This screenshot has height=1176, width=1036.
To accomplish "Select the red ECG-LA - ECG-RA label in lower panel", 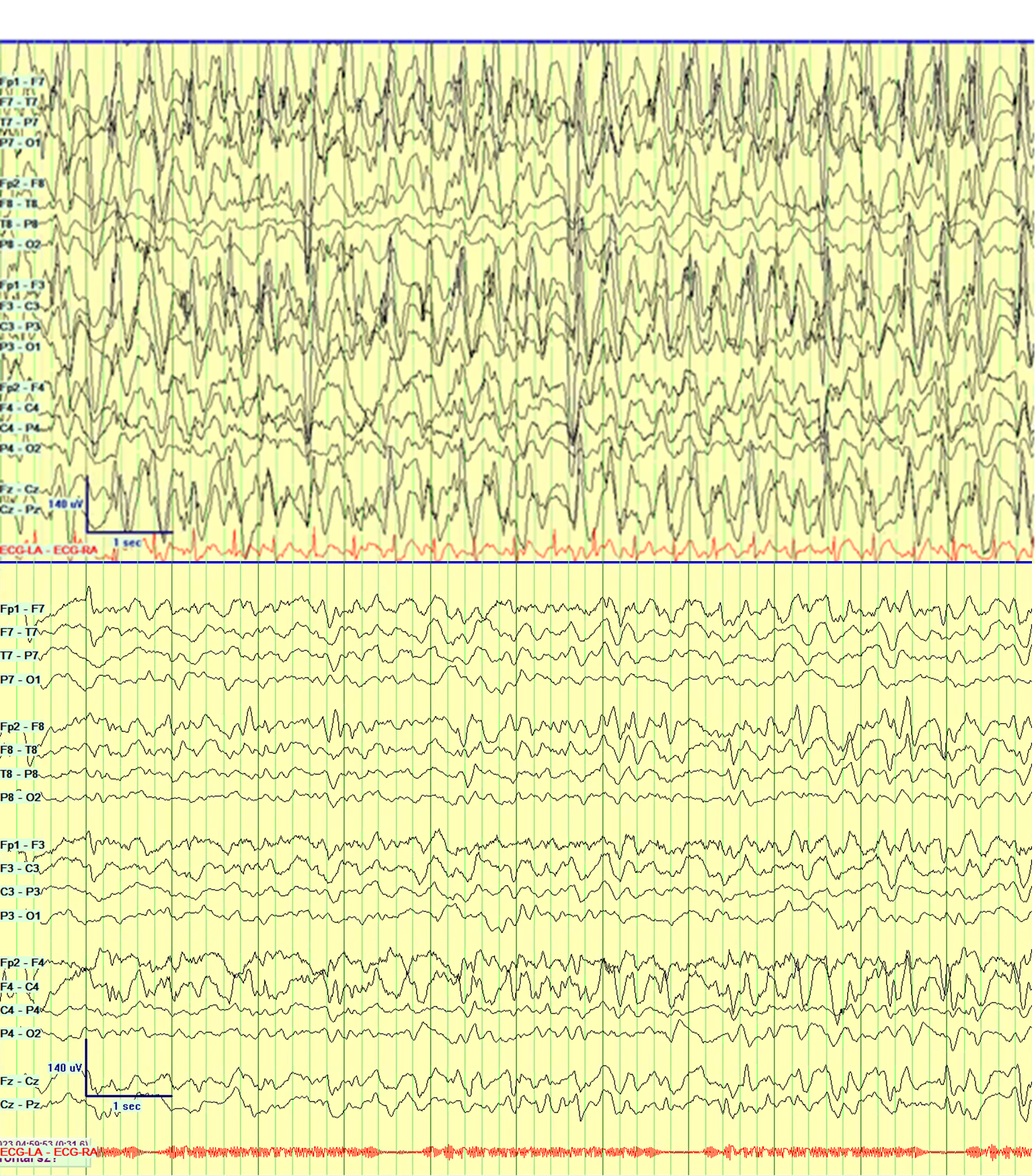I will (48, 1152).
